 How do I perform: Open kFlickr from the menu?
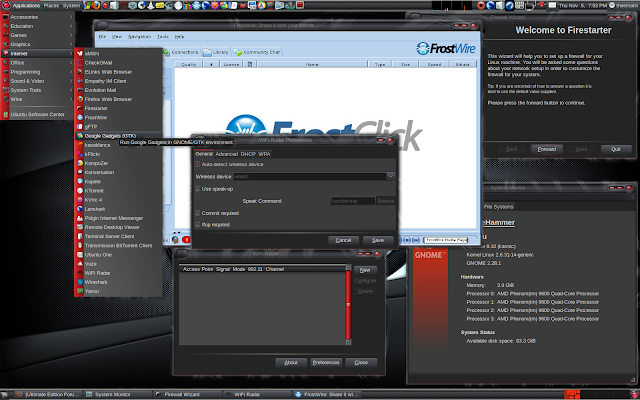(x=118, y=154)
